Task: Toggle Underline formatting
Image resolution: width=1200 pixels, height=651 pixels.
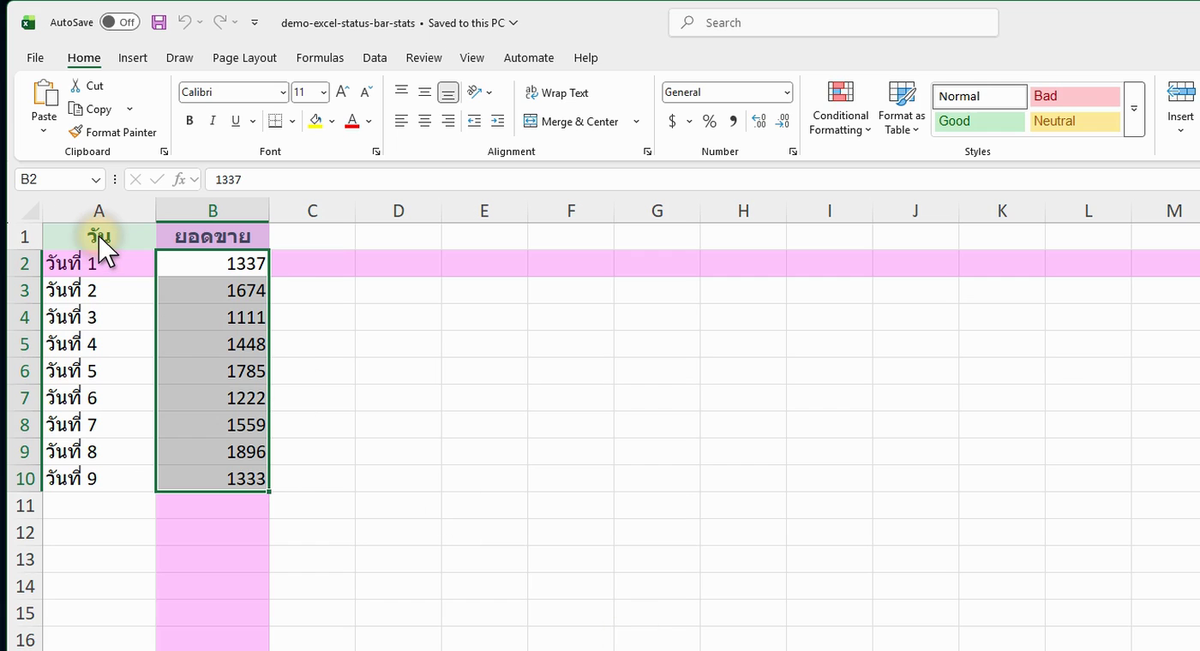Action: [236, 121]
